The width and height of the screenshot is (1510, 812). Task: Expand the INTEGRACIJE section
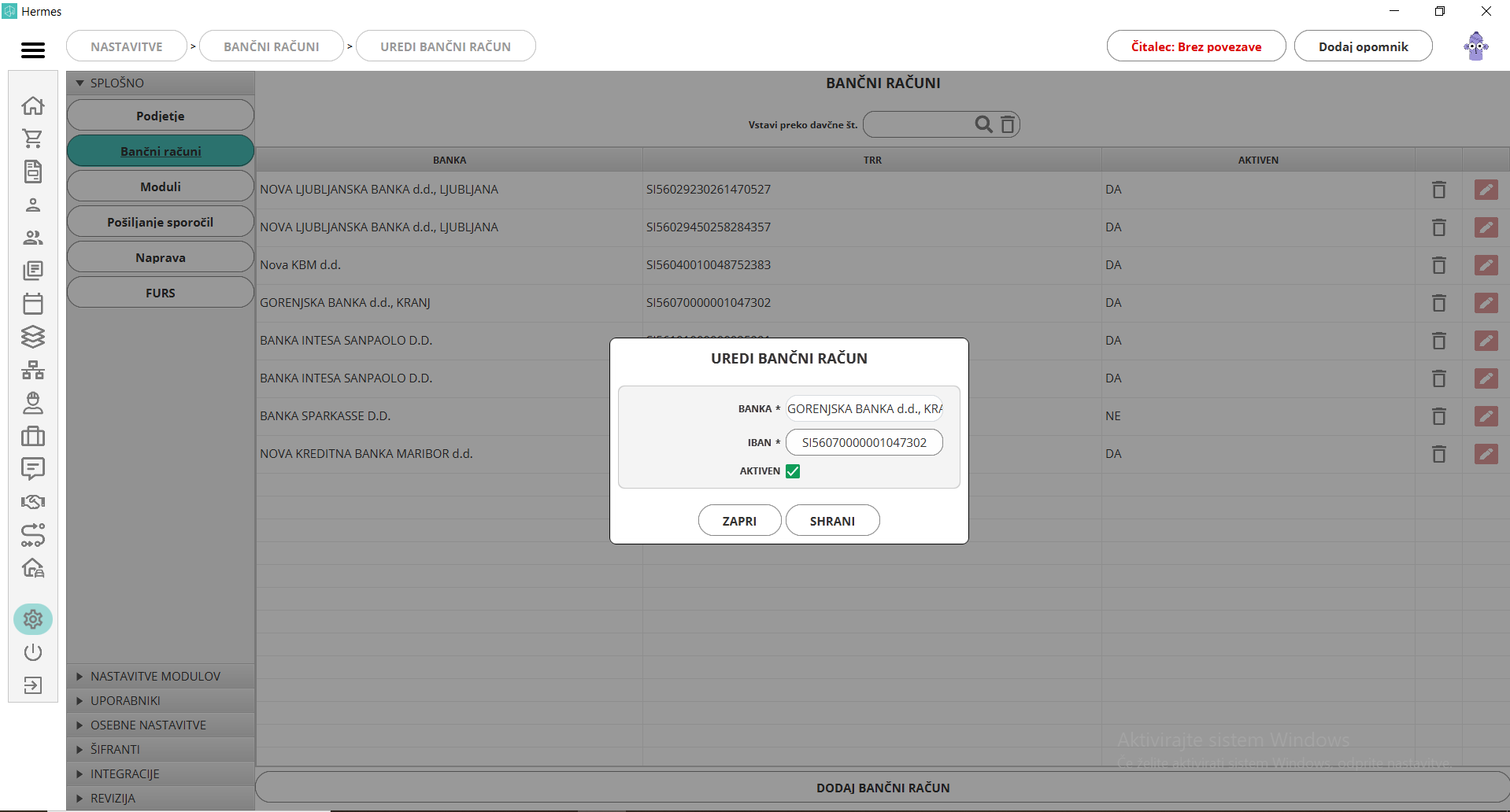161,773
